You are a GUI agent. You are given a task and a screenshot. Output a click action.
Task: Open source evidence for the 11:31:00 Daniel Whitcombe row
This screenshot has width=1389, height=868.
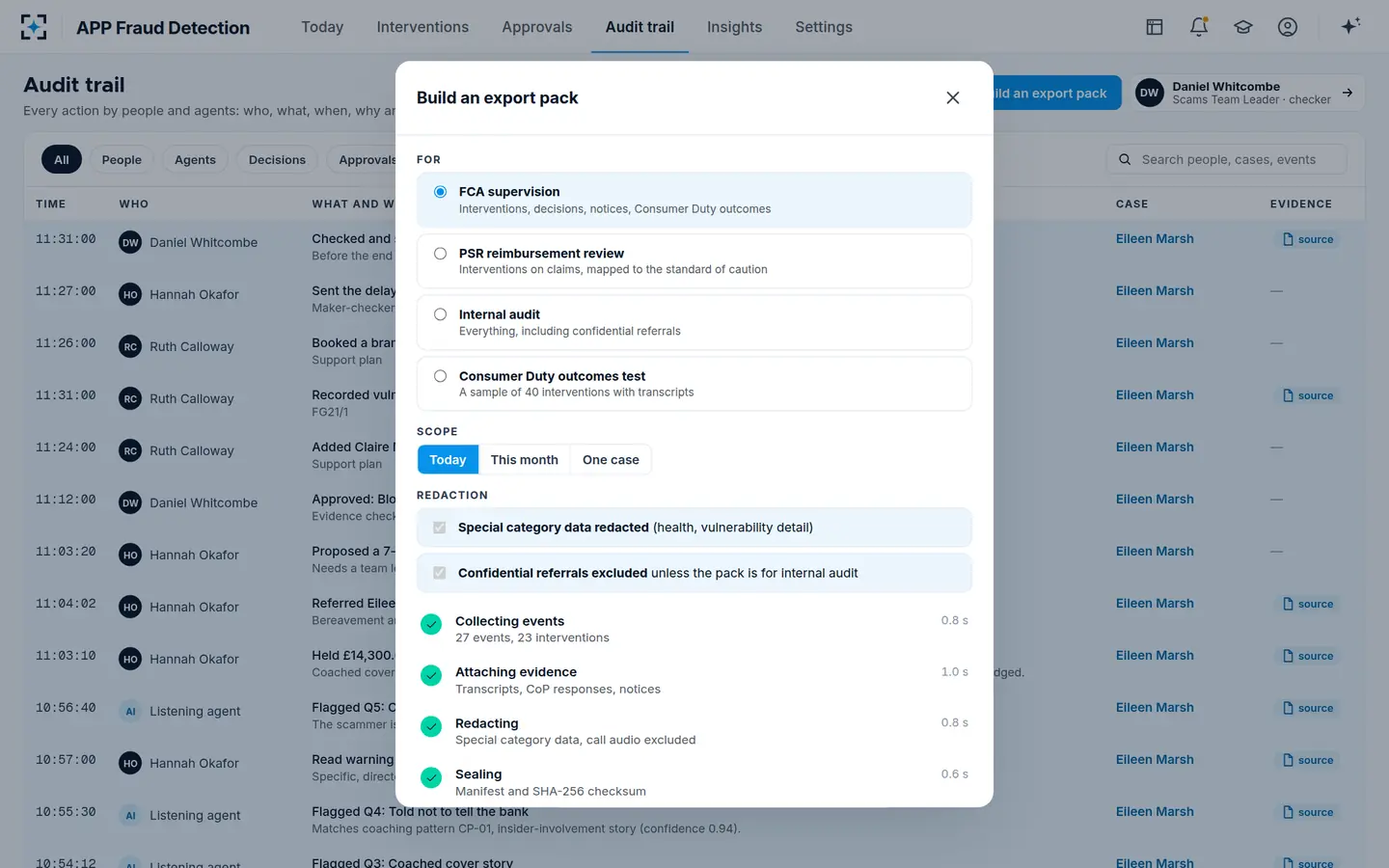pyautogui.click(x=1307, y=239)
